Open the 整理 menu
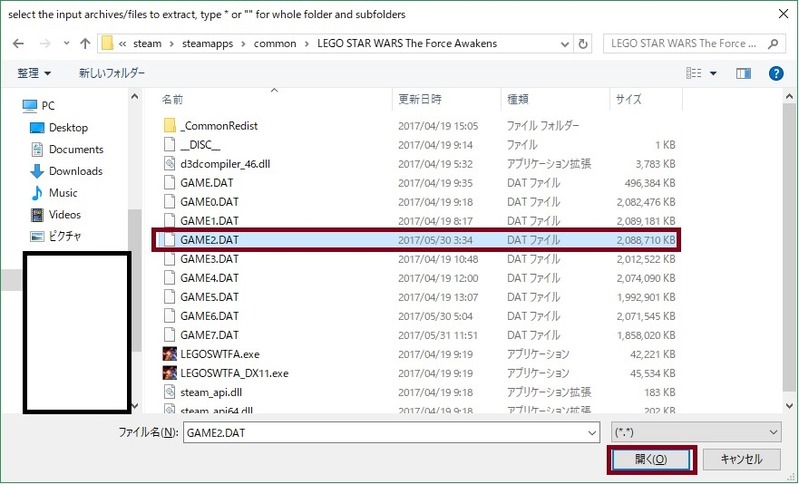Image resolution: width=799 pixels, height=484 pixels. point(34,73)
